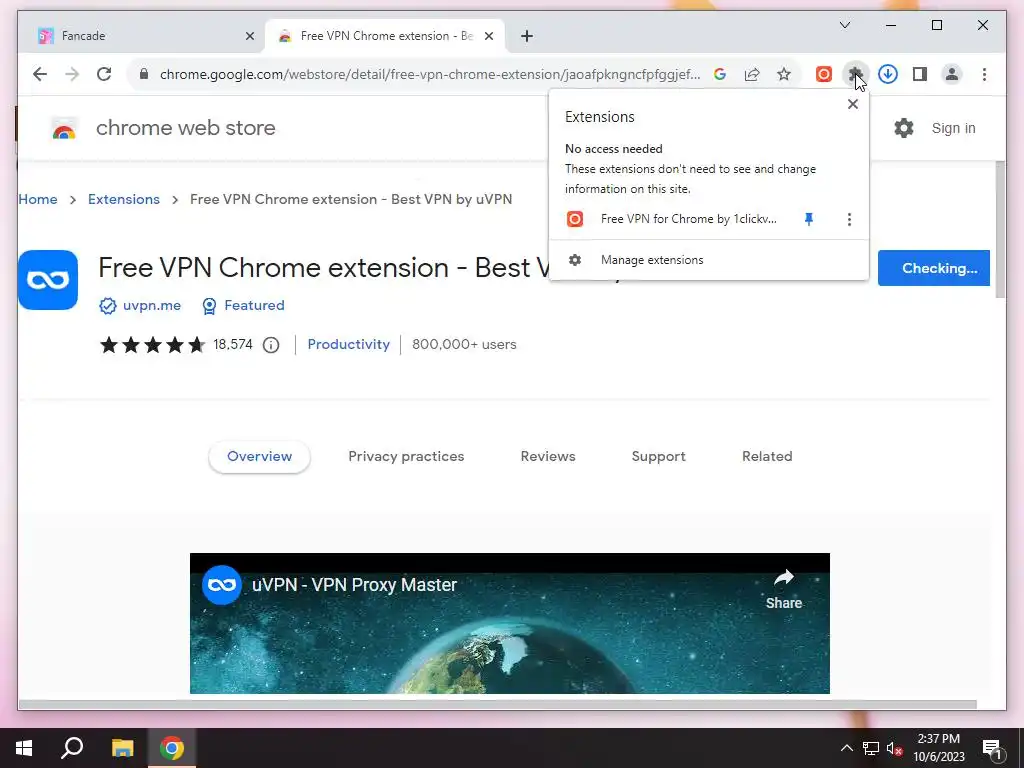Toggle the Extensions puzzle piece menu
Image resolution: width=1024 pixels, height=768 pixels.
pos(855,74)
